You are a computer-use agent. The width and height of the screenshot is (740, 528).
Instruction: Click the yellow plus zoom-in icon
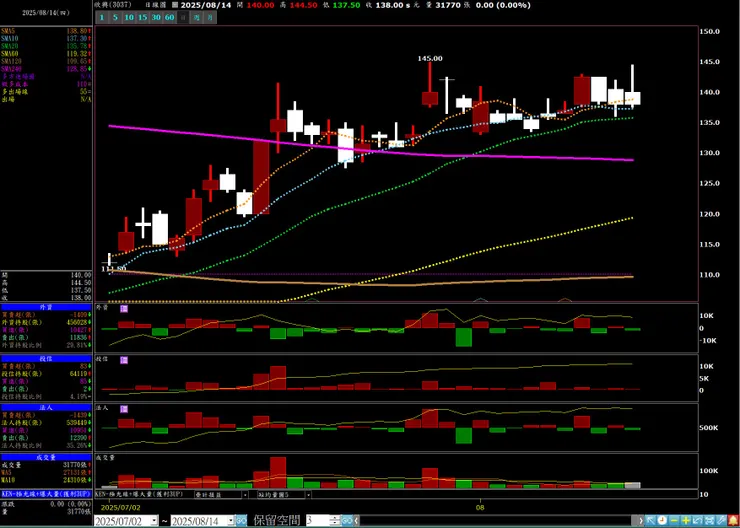tap(686, 520)
